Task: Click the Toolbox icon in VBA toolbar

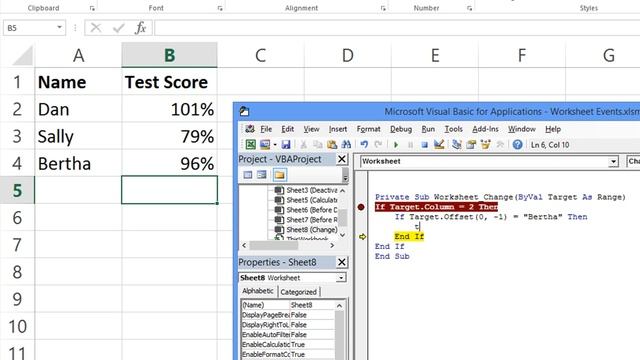Action: [500, 144]
